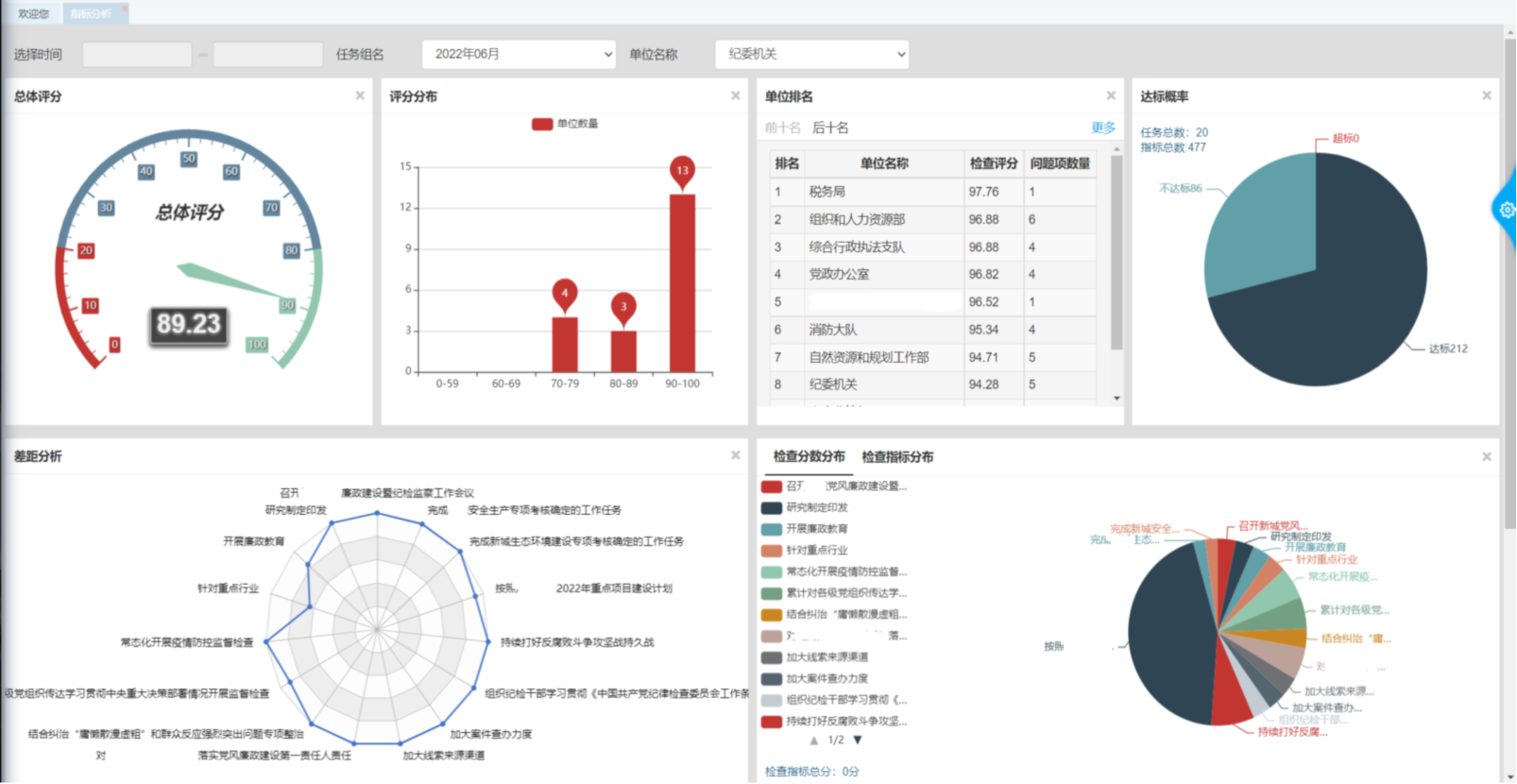Viewport: 1517px width, 784px height.
Task: Open the blue settings gear on right edge
Action: [1508, 210]
